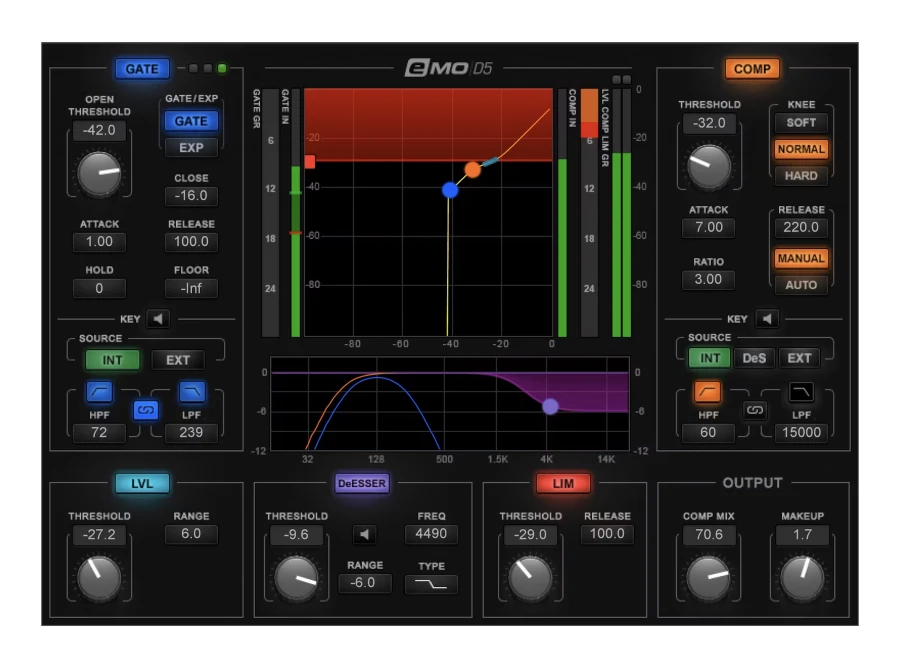The height and width of the screenshot is (668, 900).
Task: Toggle the GATE module on/off
Action: click(142, 69)
